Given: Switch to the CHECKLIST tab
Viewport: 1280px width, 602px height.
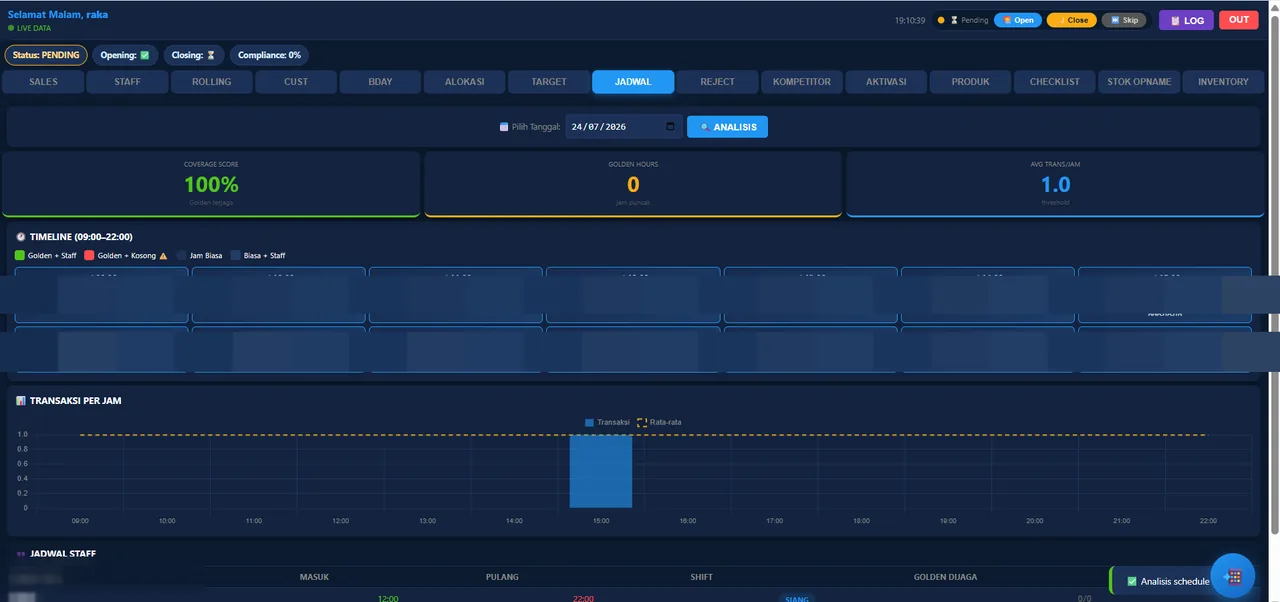Looking at the screenshot, I should click(x=1055, y=82).
